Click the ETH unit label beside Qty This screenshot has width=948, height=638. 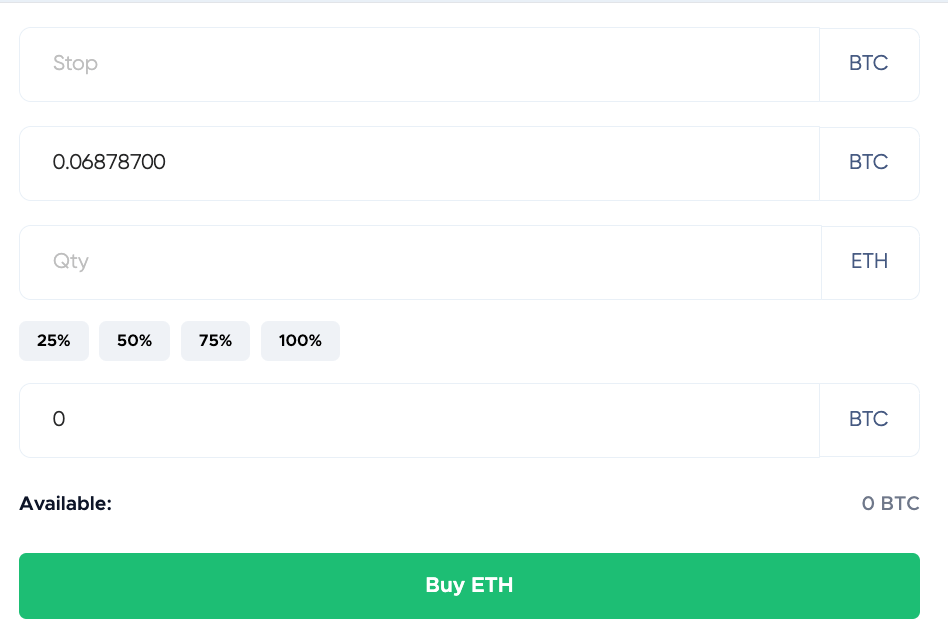tap(869, 262)
